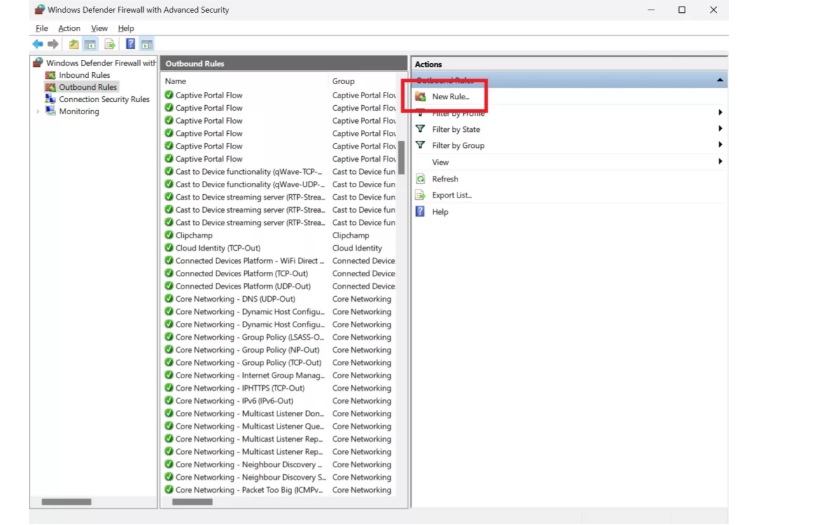Click the Monitoring tree icon

[51, 111]
